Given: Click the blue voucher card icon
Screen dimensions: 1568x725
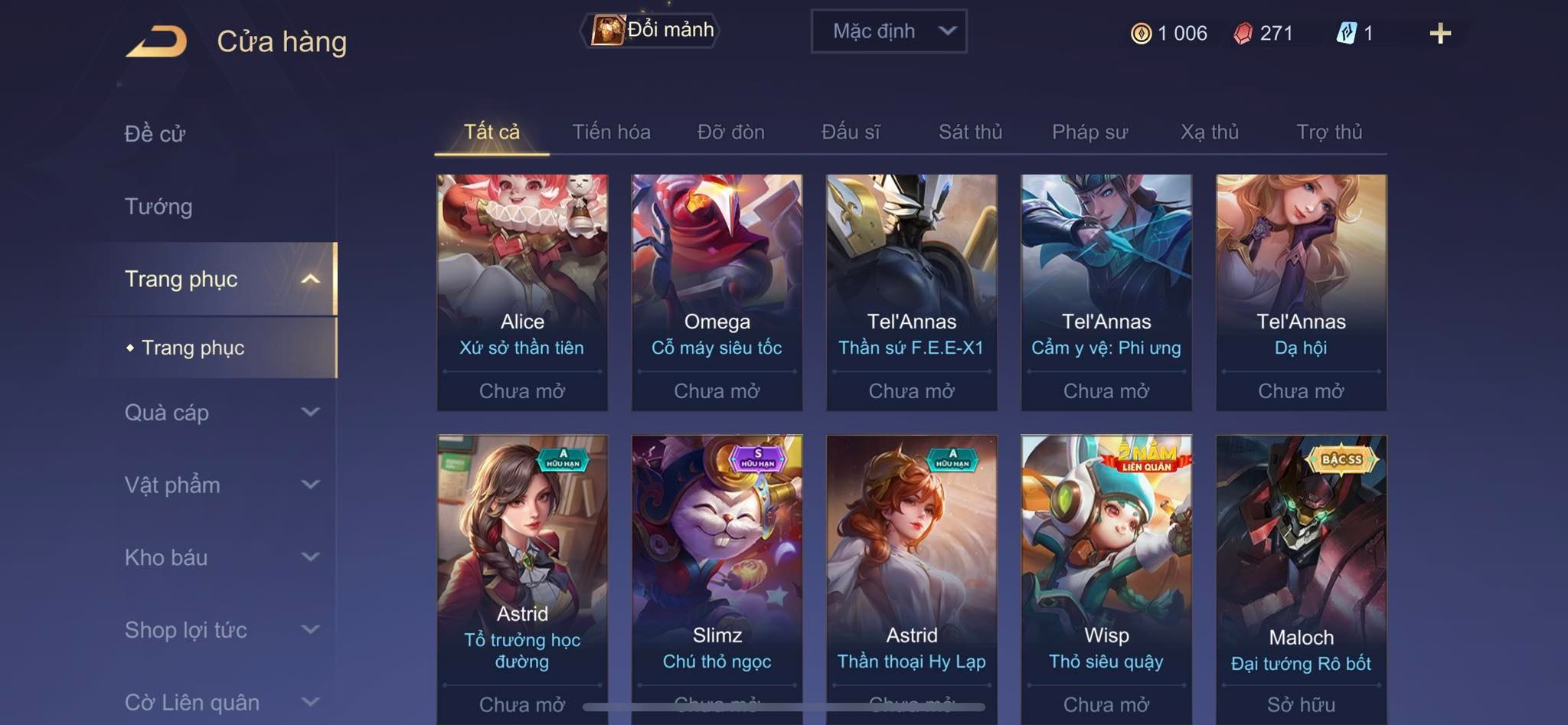Looking at the screenshot, I should click(1347, 33).
